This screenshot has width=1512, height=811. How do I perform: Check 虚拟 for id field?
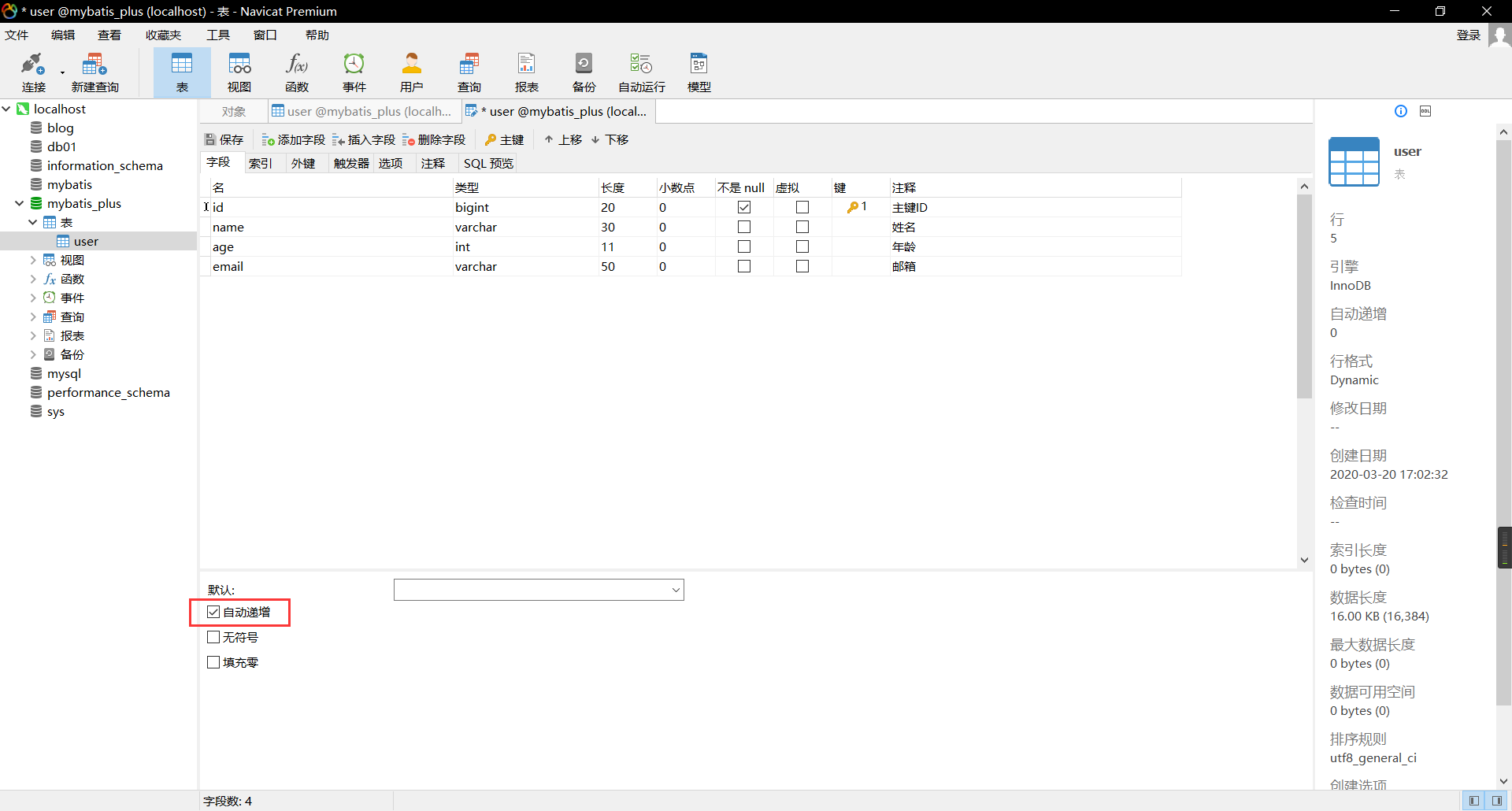coord(802,207)
